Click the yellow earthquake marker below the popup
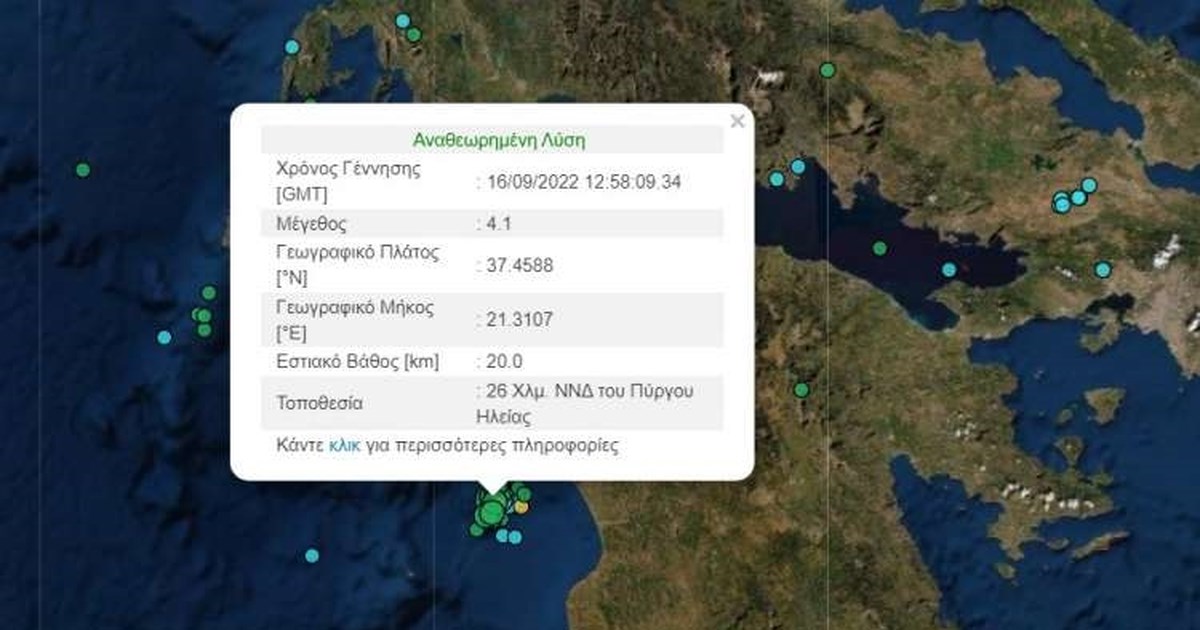The height and width of the screenshot is (630, 1200). click(521, 507)
